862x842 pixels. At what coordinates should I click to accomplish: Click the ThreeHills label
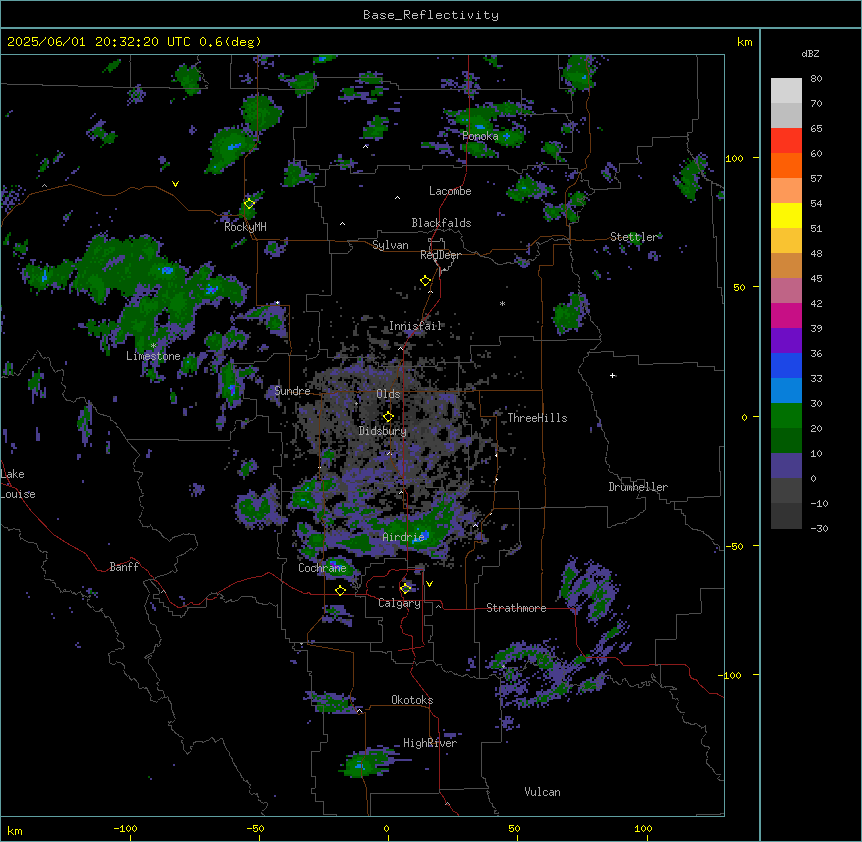[537, 418]
